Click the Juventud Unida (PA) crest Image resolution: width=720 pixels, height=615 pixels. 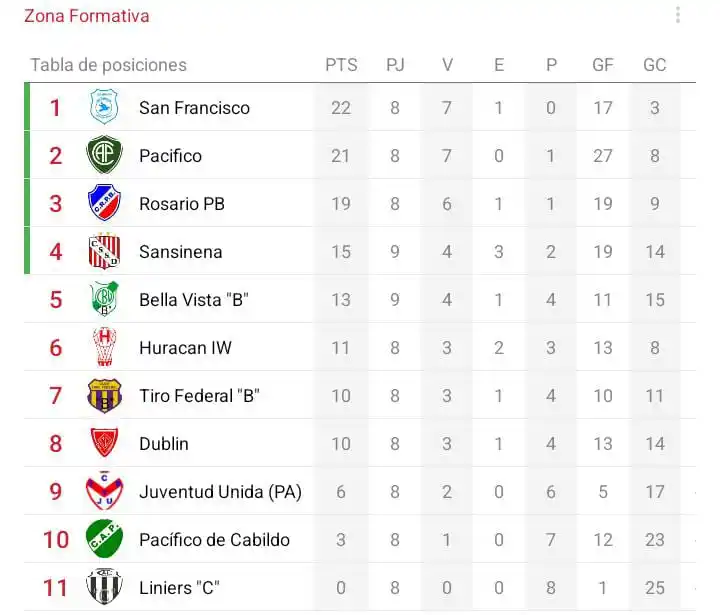pos(104,491)
